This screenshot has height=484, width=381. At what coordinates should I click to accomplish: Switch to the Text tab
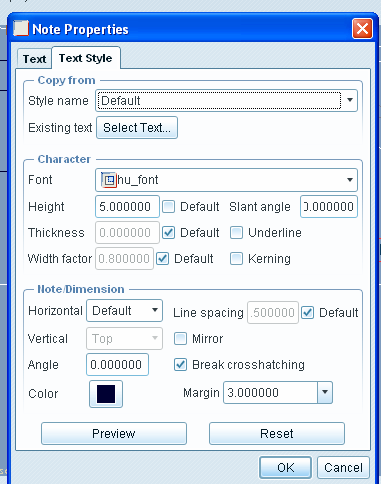[x=34, y=59]
